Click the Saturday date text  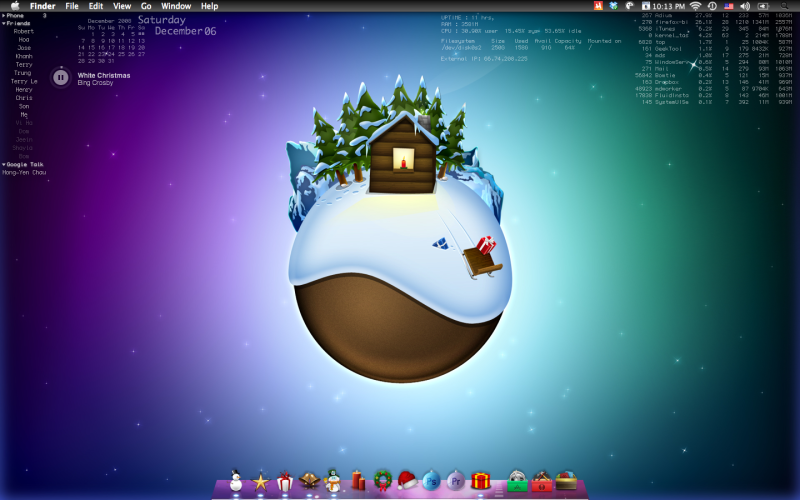pyautogui.click(x=162, y=20)
